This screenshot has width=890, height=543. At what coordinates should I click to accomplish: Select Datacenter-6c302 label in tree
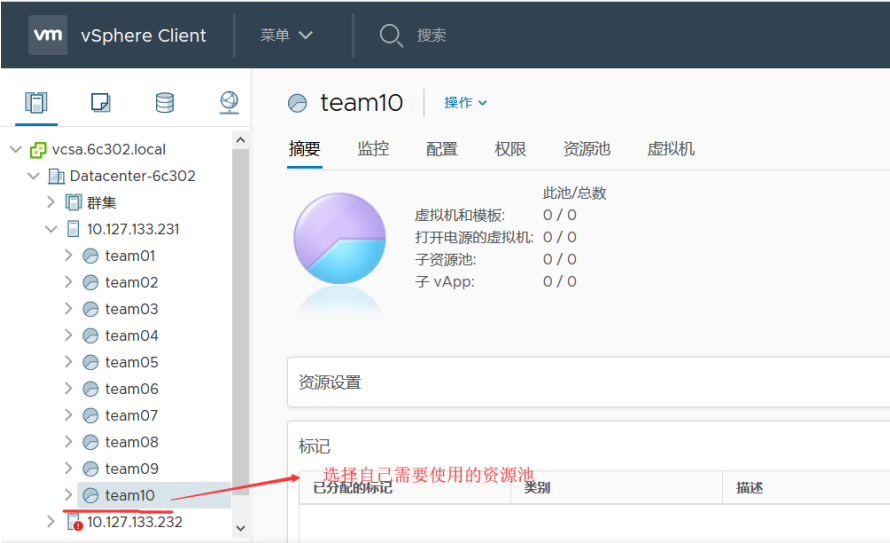pyautogui.click(x=133, y=176)
